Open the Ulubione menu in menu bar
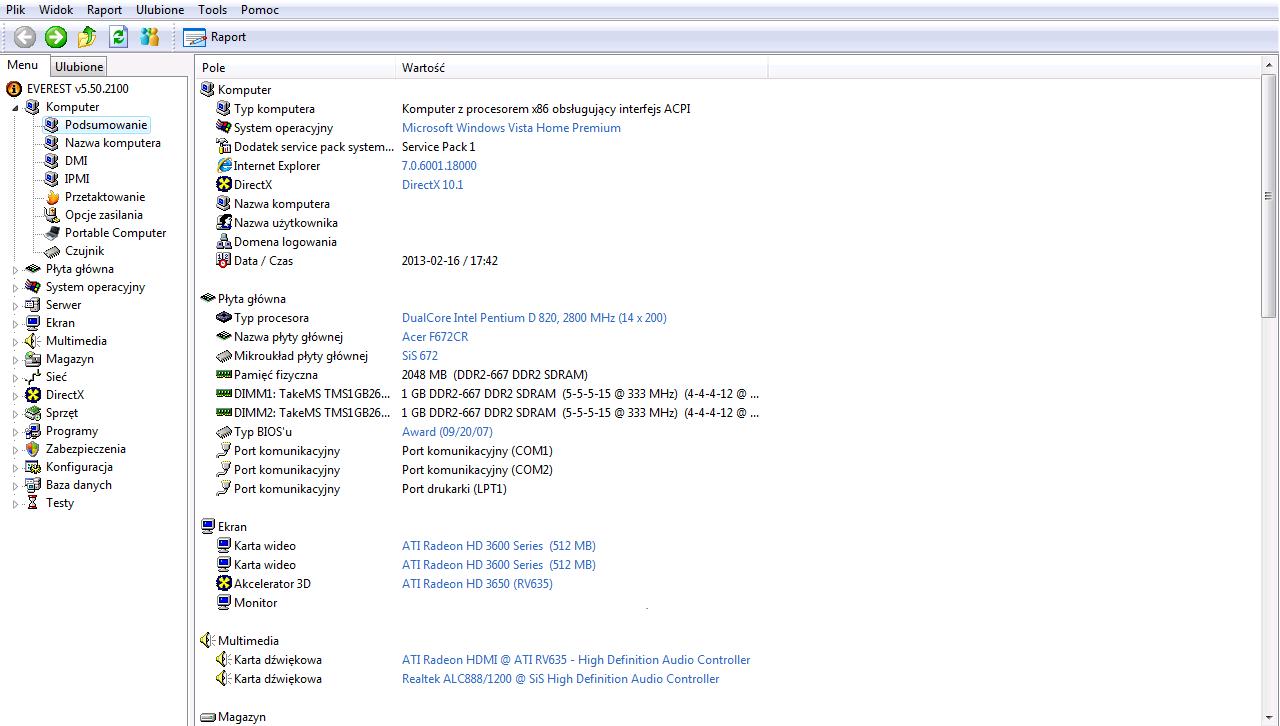The width and height of the screenshot is (1280, 726). [x=160, y=10]
